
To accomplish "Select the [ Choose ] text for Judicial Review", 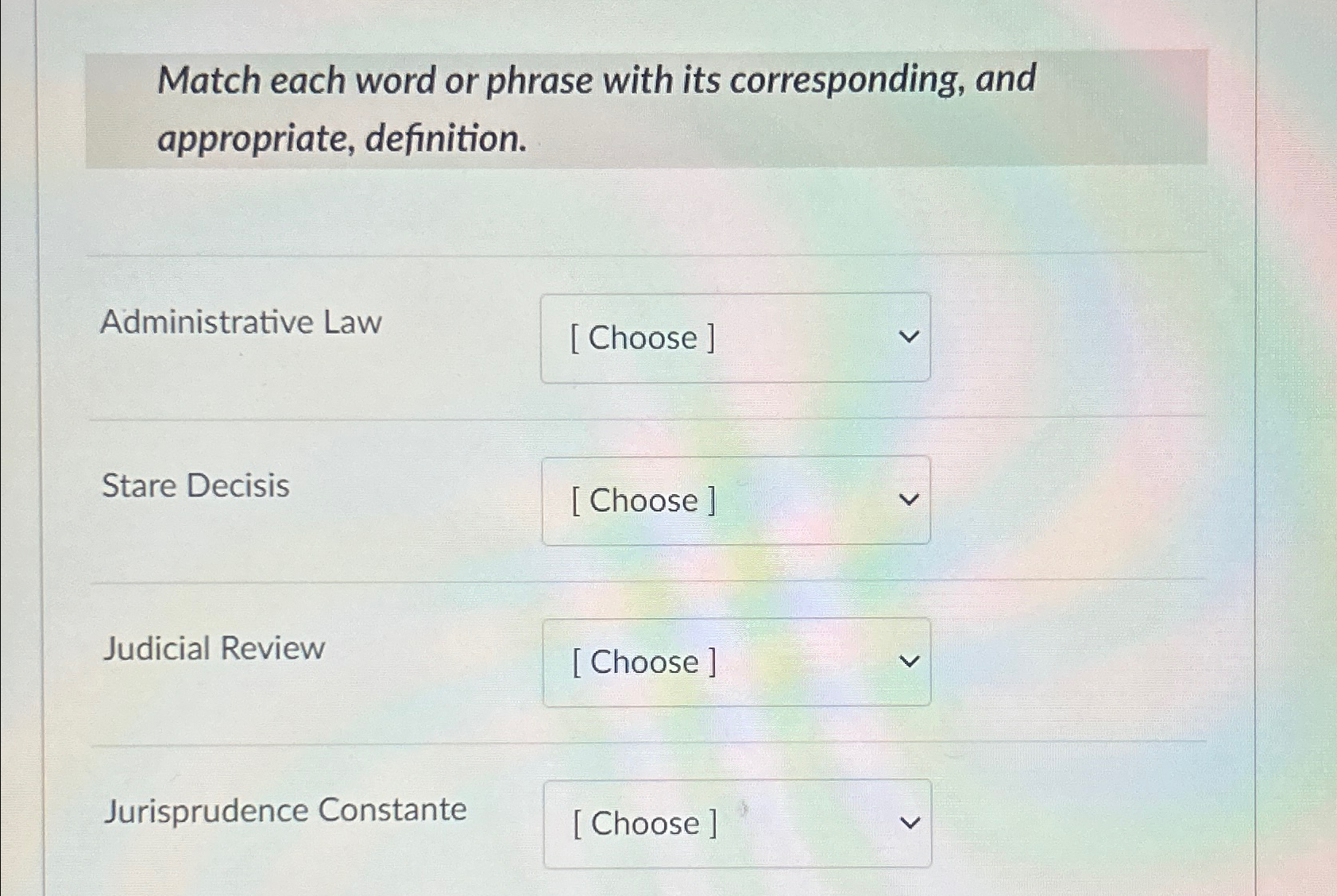I will click(x=643, y=661).
